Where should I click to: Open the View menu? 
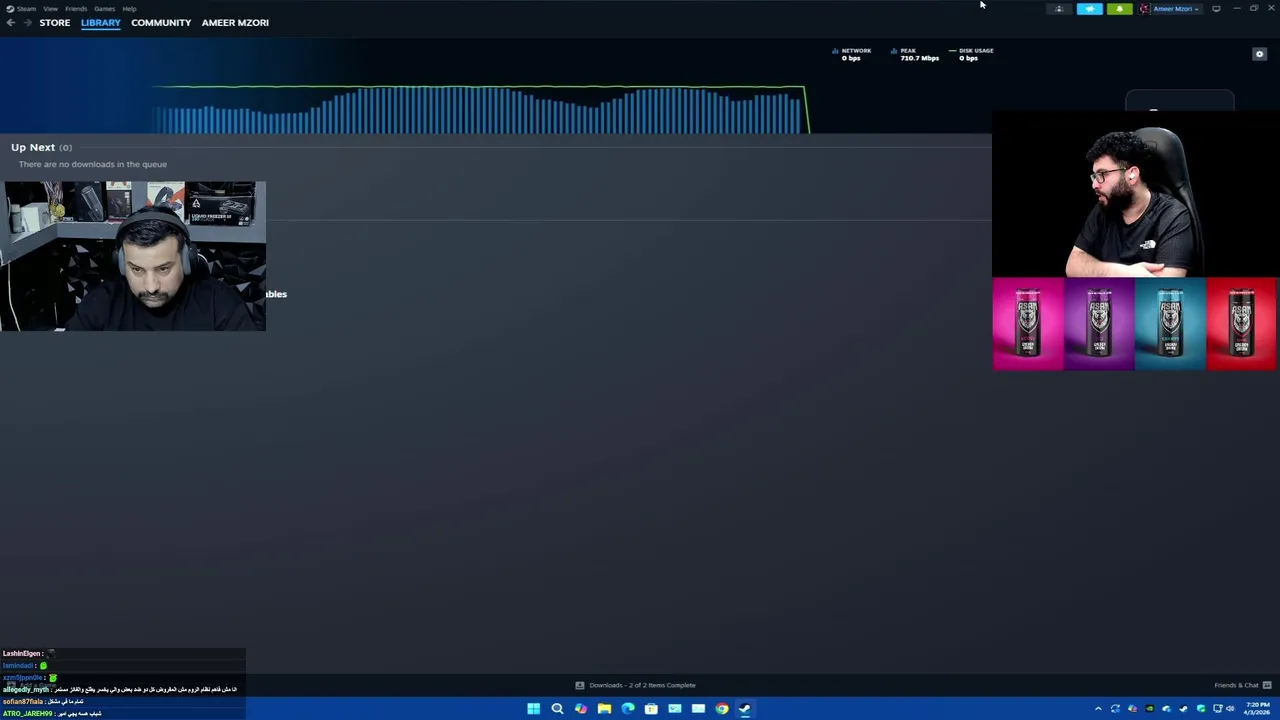pyautogui.click(x=50, y=9)
